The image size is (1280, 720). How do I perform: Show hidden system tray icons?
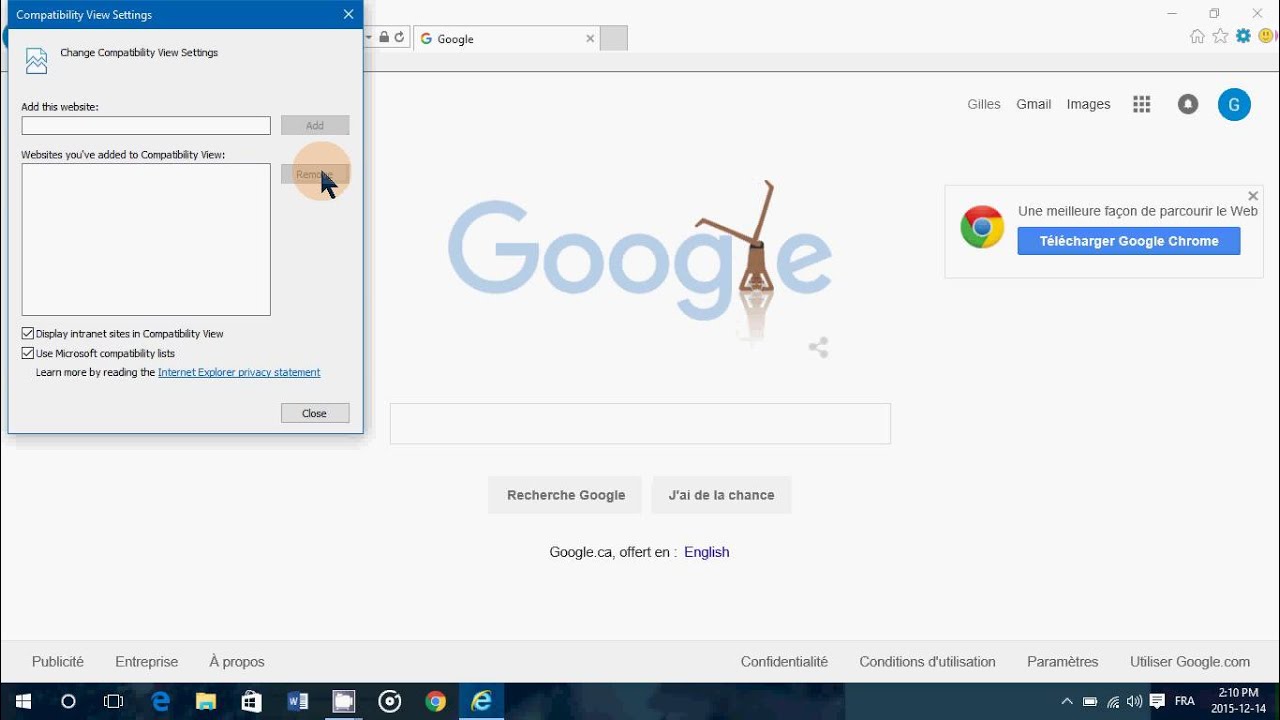(x=1067, y=702)
